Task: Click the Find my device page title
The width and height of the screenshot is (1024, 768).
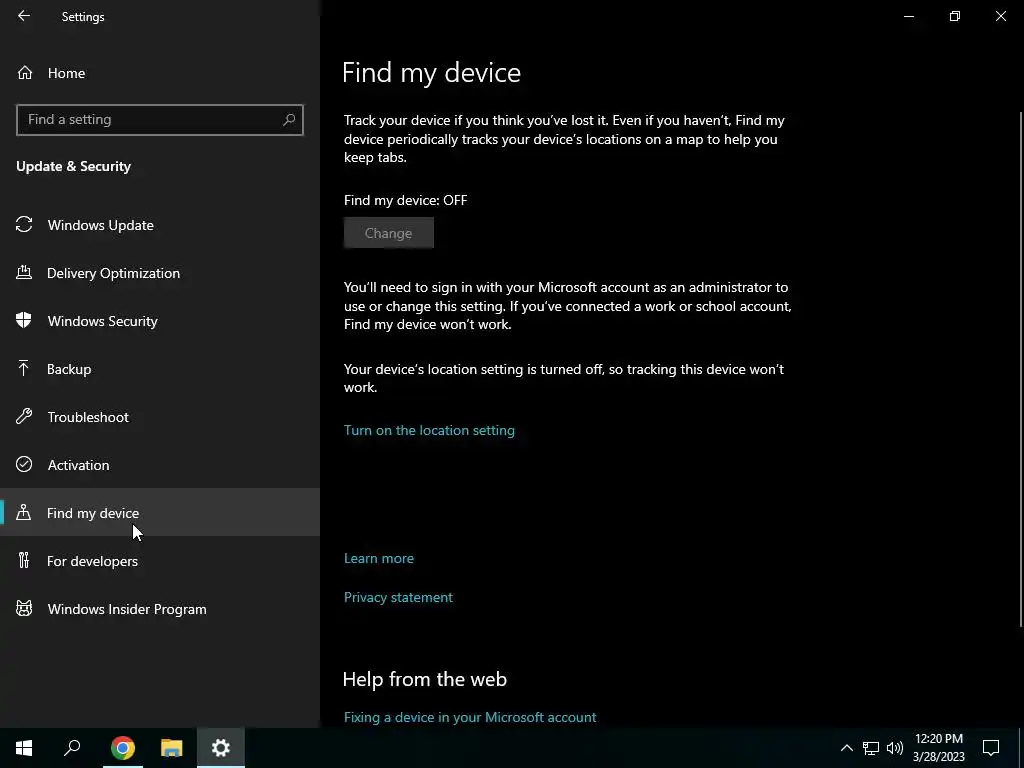Action: coord(431,72)
